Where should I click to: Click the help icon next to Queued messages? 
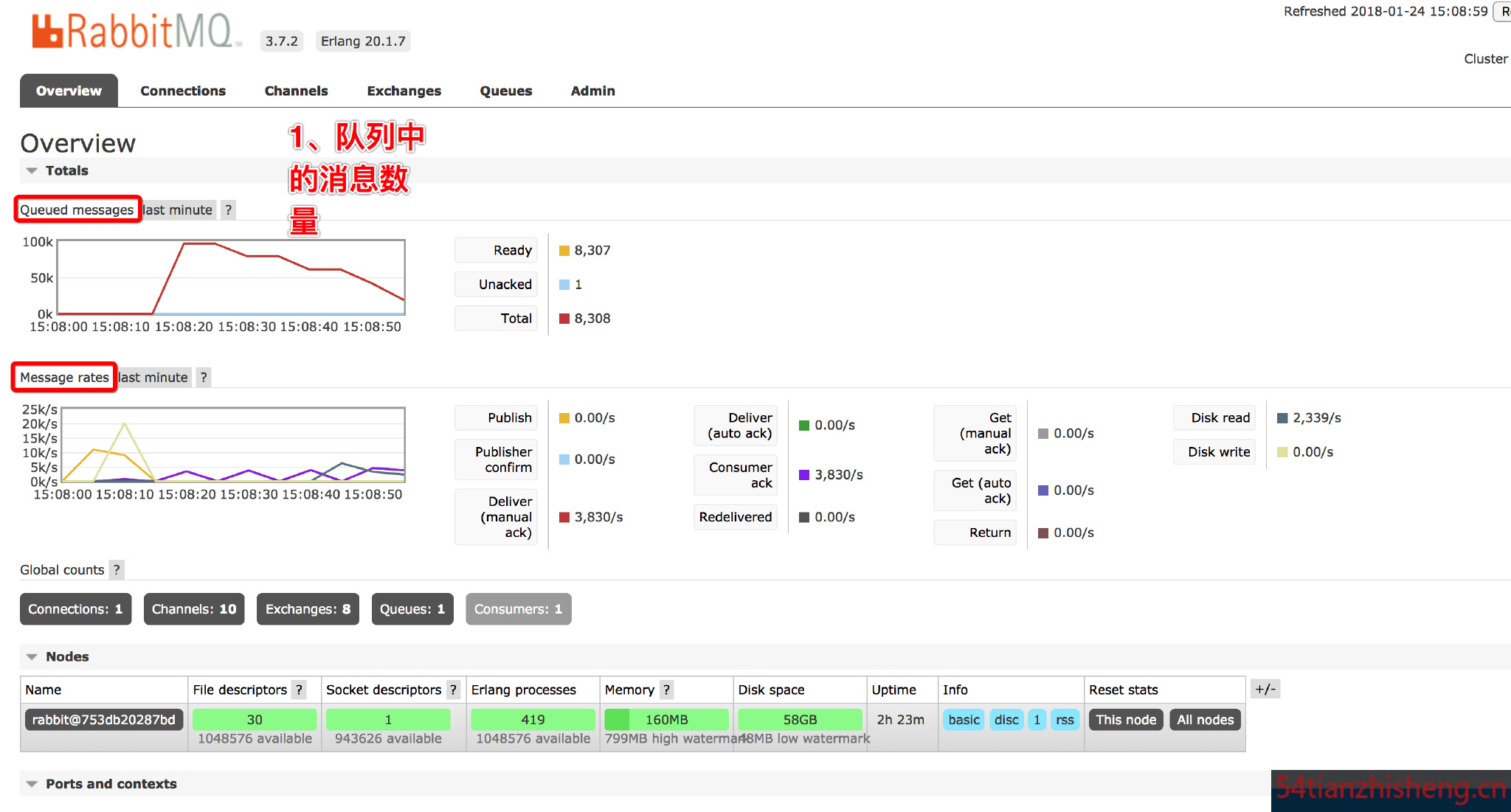(x=229, y=210)
